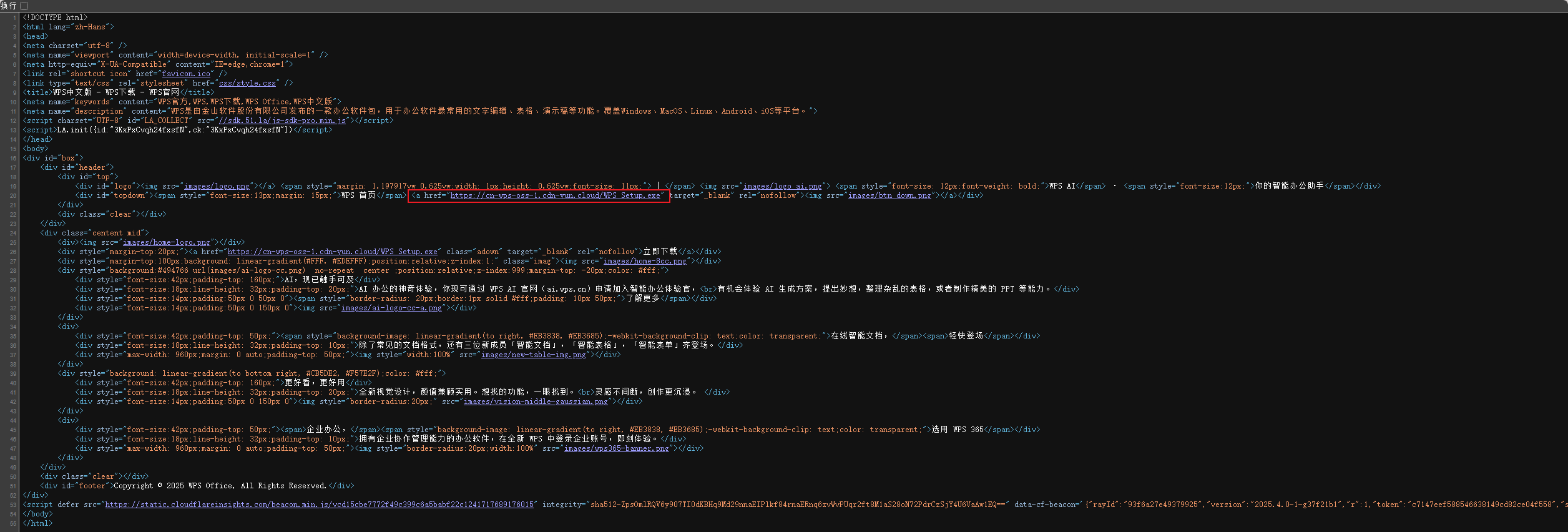1568x532 pixels.
Task: Open the cloudflareinsights beacon.min.js link
Action: (320, 505)
